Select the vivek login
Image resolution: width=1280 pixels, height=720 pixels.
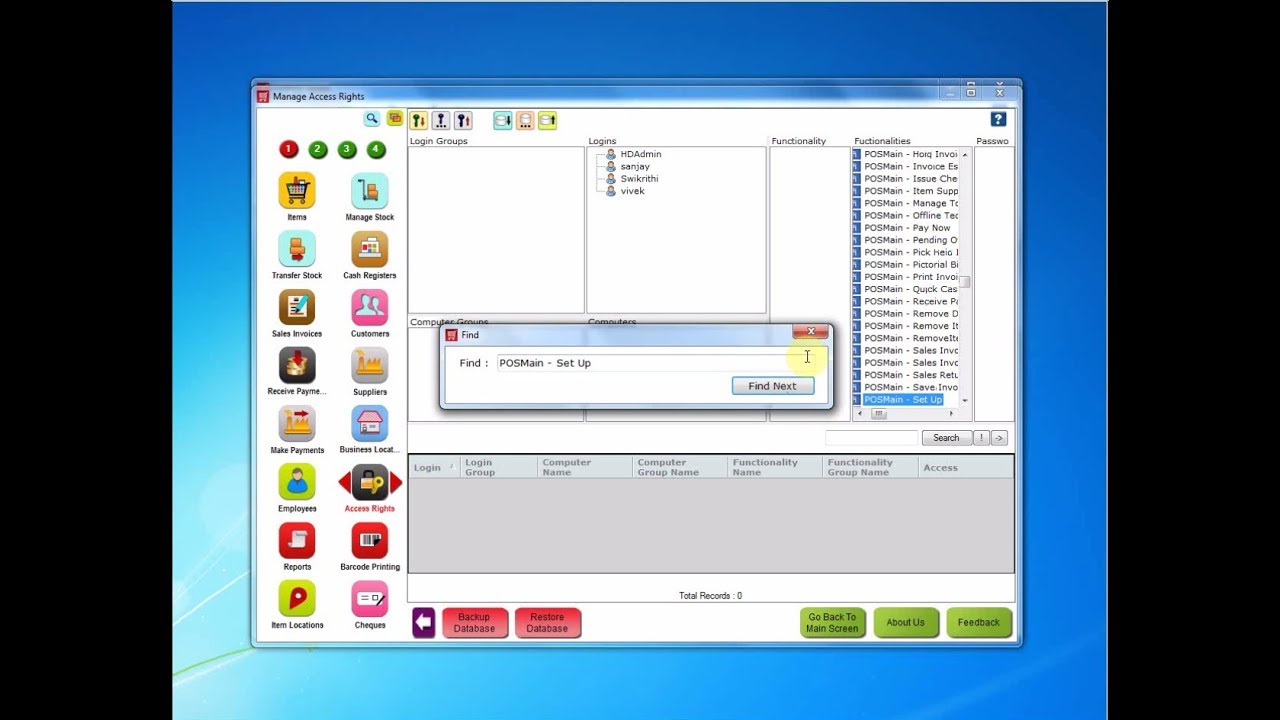632,191
